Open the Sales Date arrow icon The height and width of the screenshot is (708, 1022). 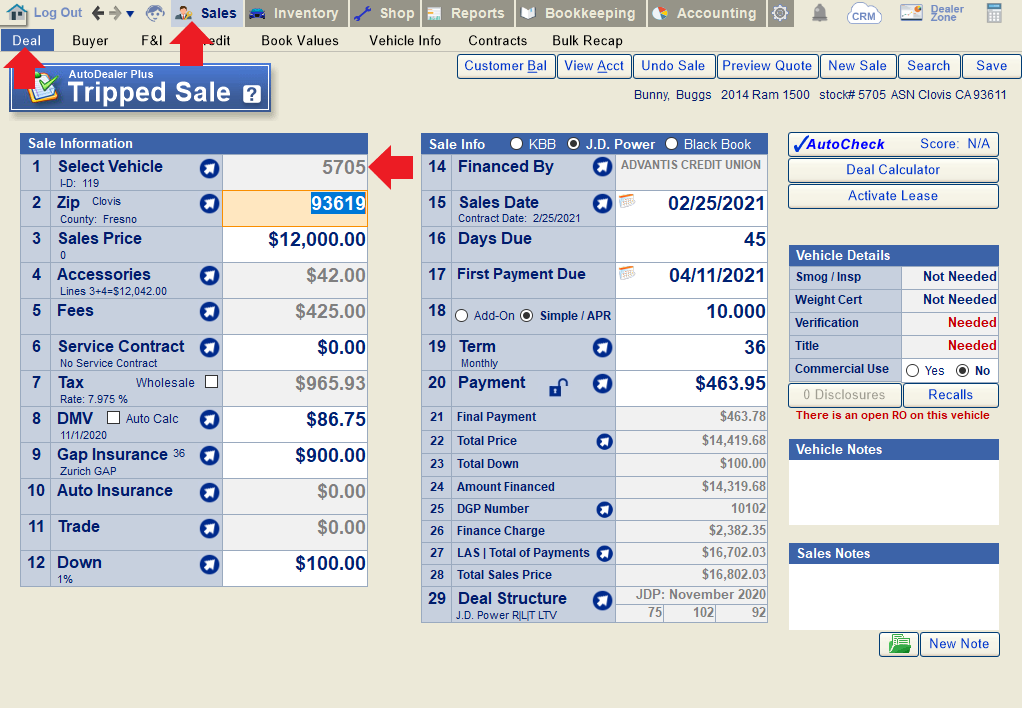click(x=602, y=203)
